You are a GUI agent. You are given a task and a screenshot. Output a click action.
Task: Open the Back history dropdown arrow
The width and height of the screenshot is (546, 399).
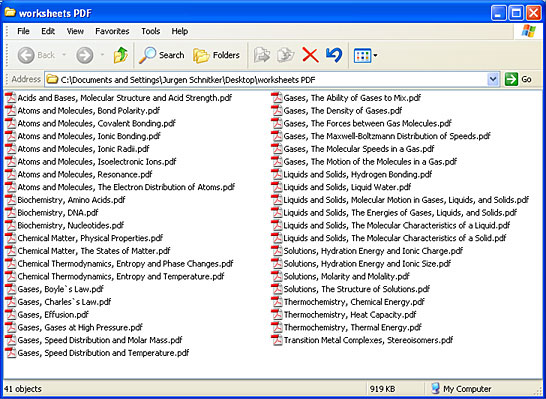(64, 55)
